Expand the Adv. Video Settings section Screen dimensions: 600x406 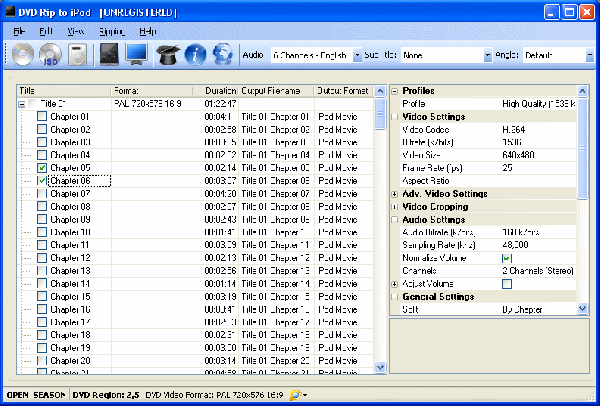coord(395,193)
